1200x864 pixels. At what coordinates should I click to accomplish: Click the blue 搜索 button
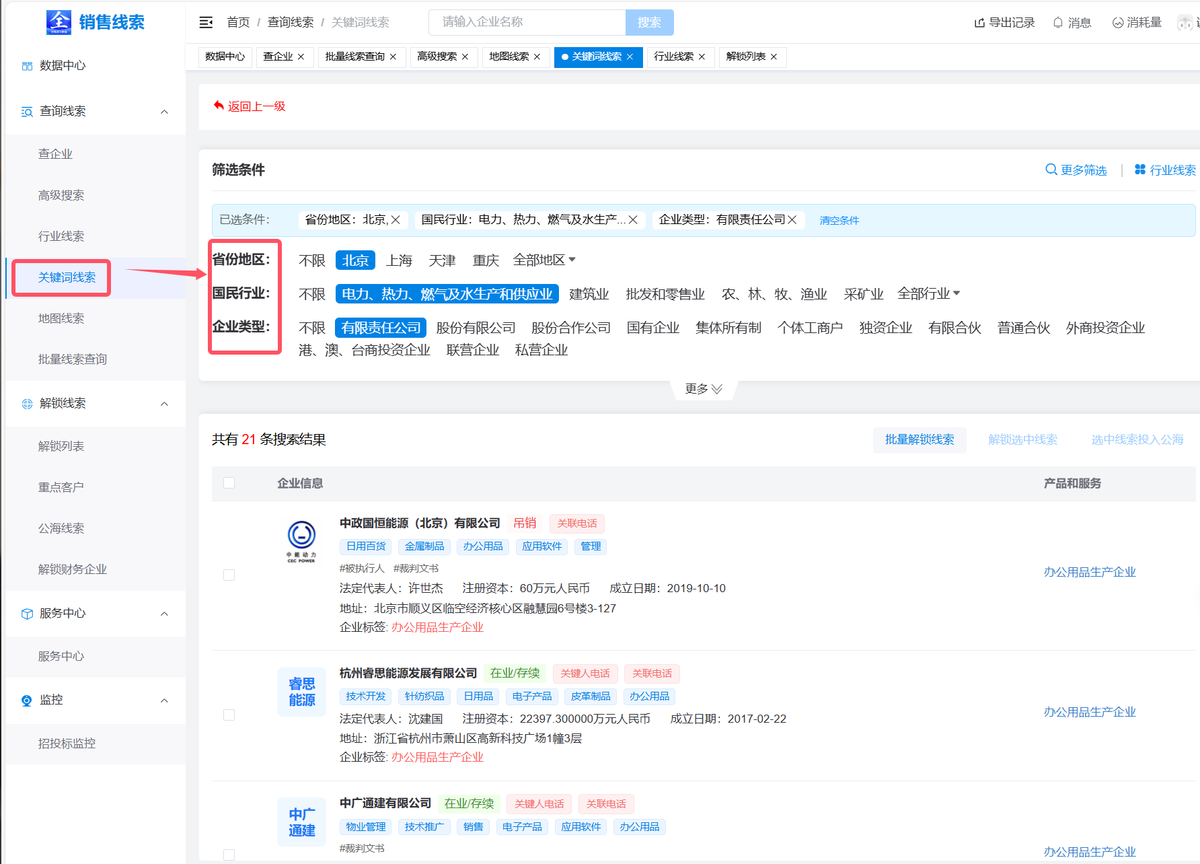click(649, 22)
